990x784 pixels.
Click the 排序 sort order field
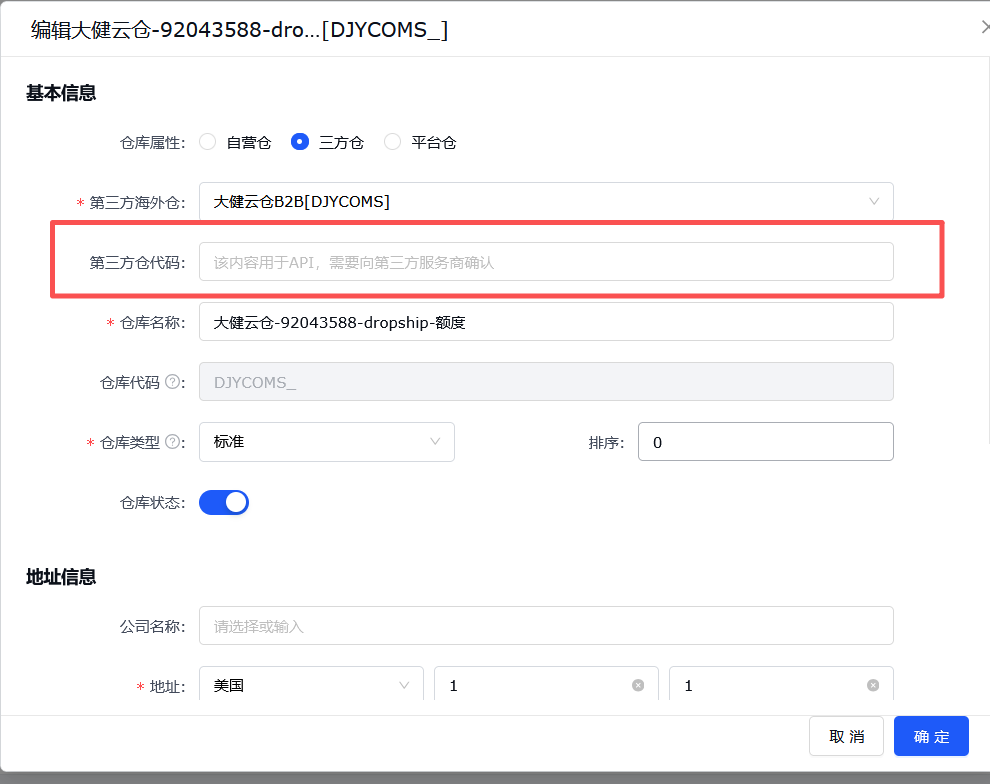[765, 441]
